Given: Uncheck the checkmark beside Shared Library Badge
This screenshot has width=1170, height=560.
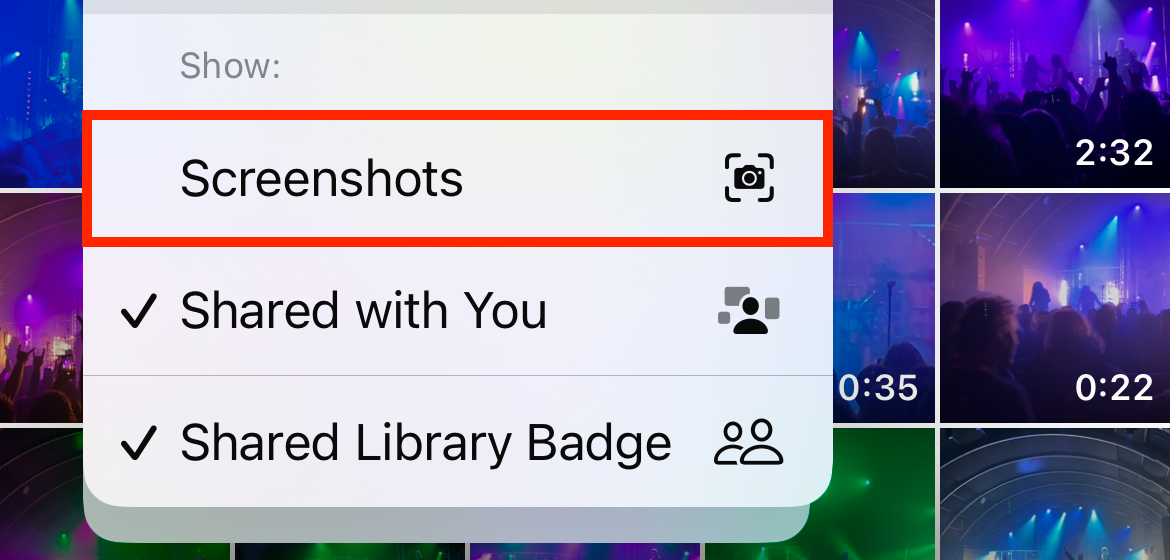Looking at the screenshot, I should point(139,444).
